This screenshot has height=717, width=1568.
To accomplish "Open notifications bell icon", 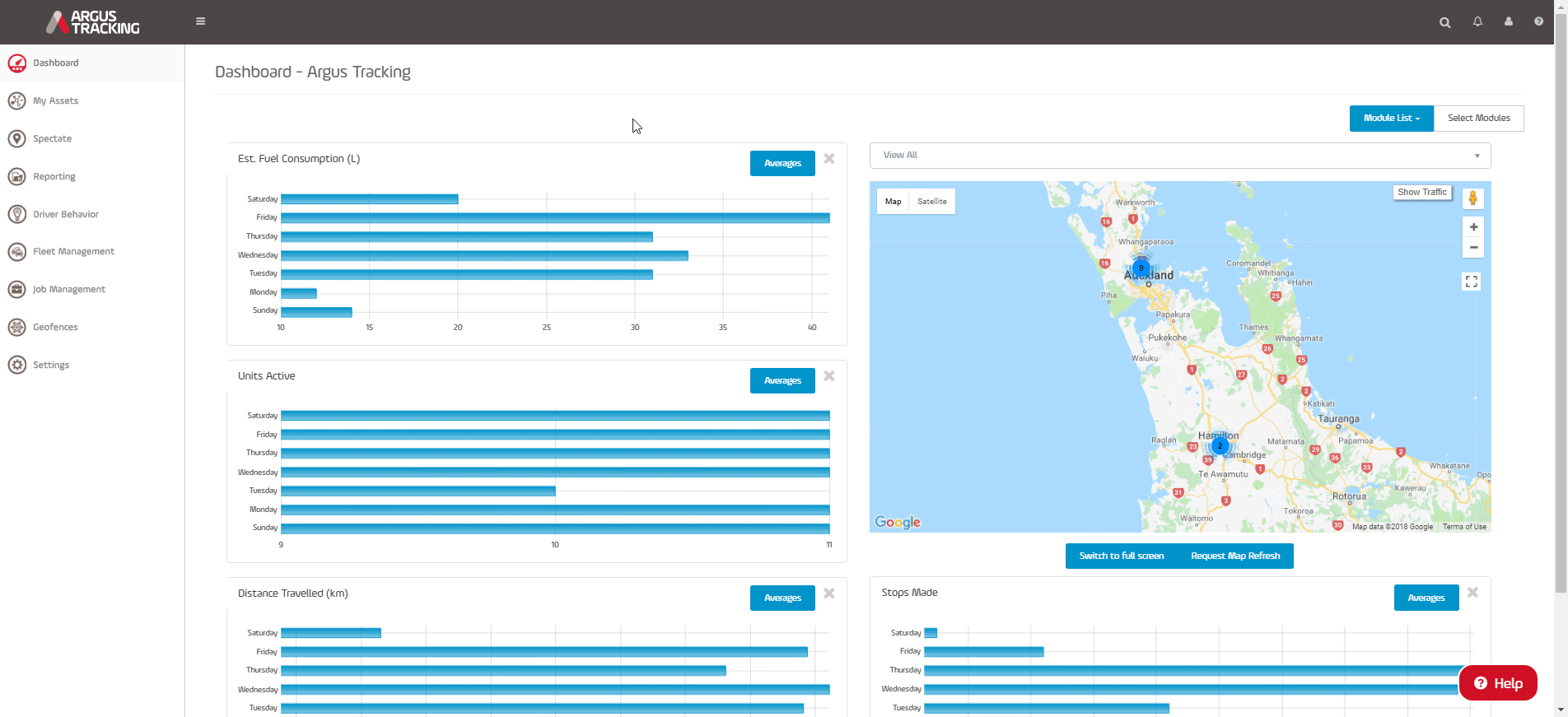I will [x=1477, y=21].
